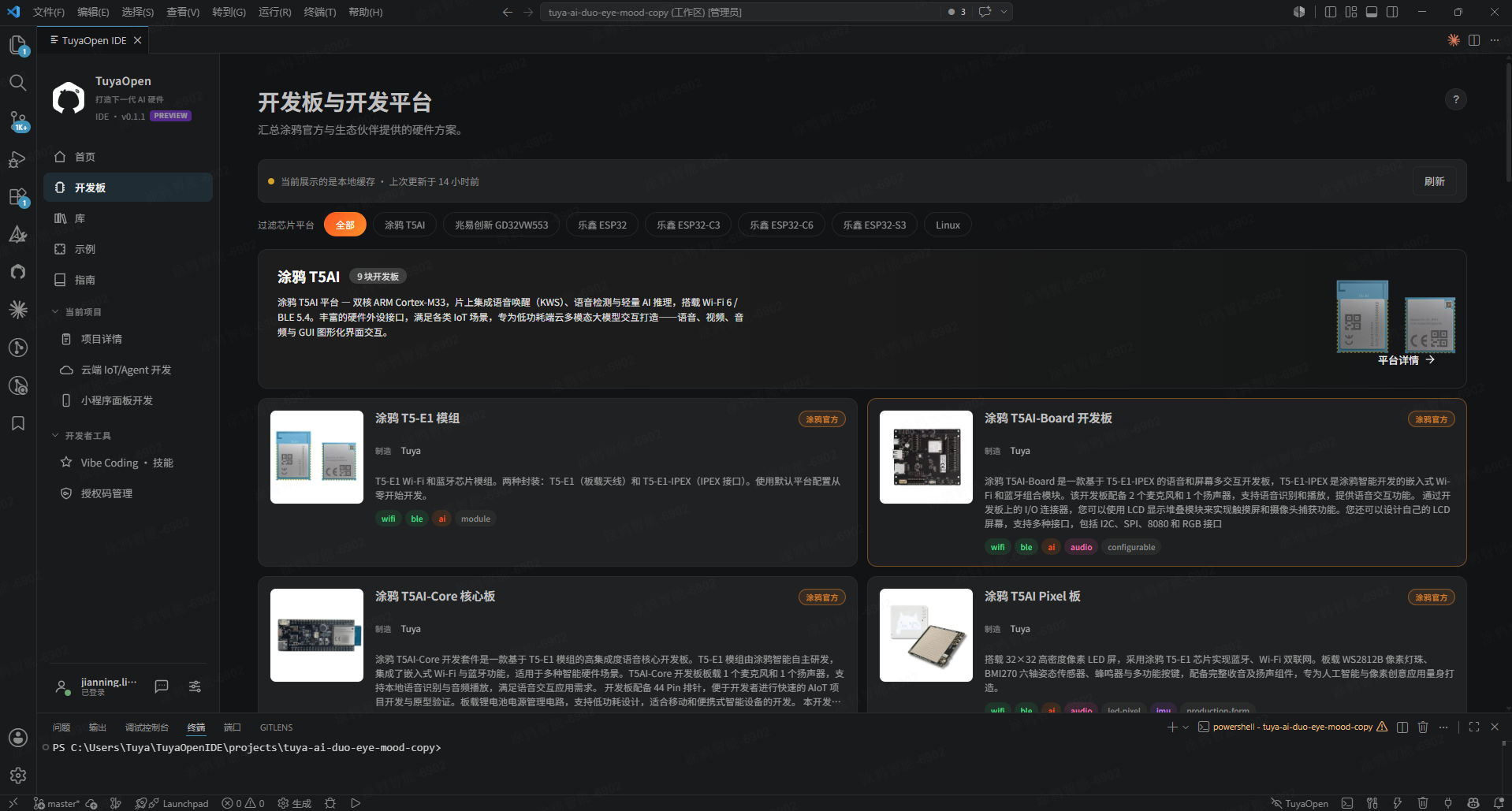Click the TuyaOpen item in status bar

[1299, 803]
